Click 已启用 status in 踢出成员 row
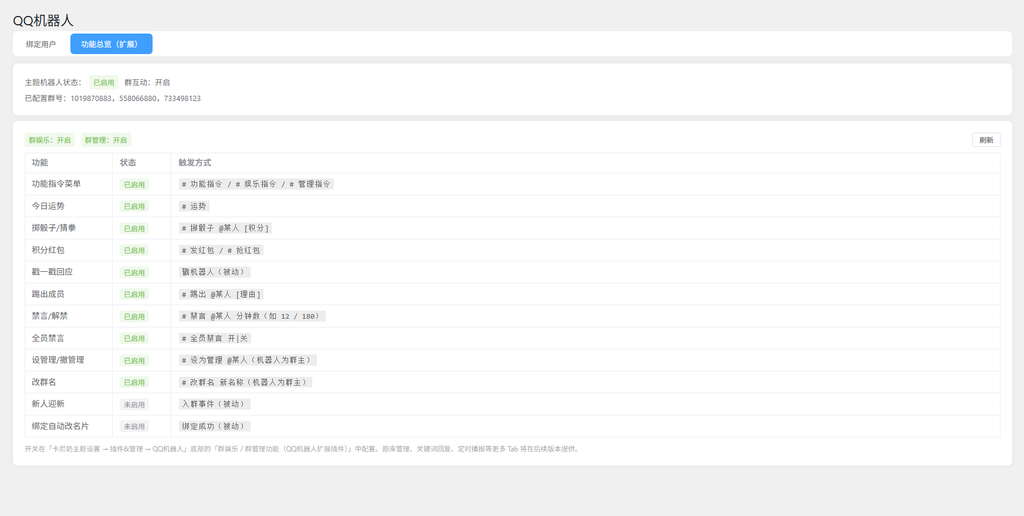 point(134,295)
